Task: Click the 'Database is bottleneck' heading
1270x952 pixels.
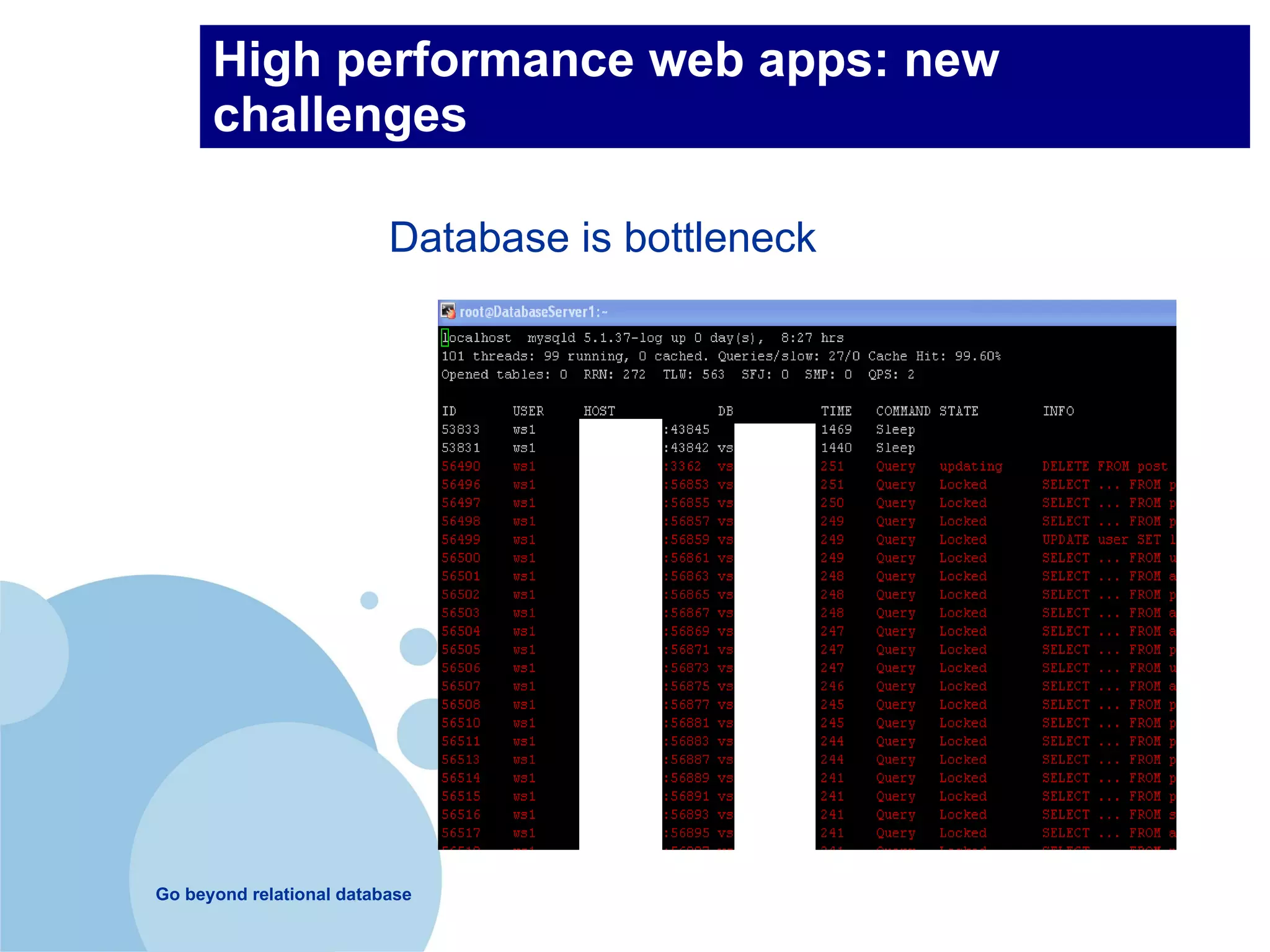Action: pyautogui.click(x=602, y=237)
